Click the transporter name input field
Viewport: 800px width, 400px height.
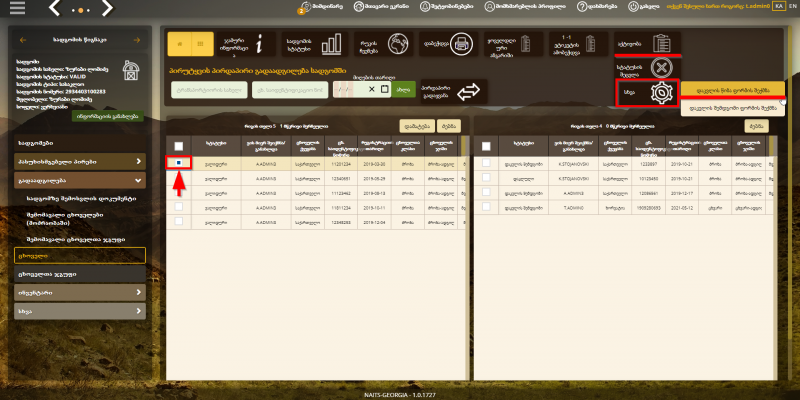pyautogui.click(x=209, y=90)
